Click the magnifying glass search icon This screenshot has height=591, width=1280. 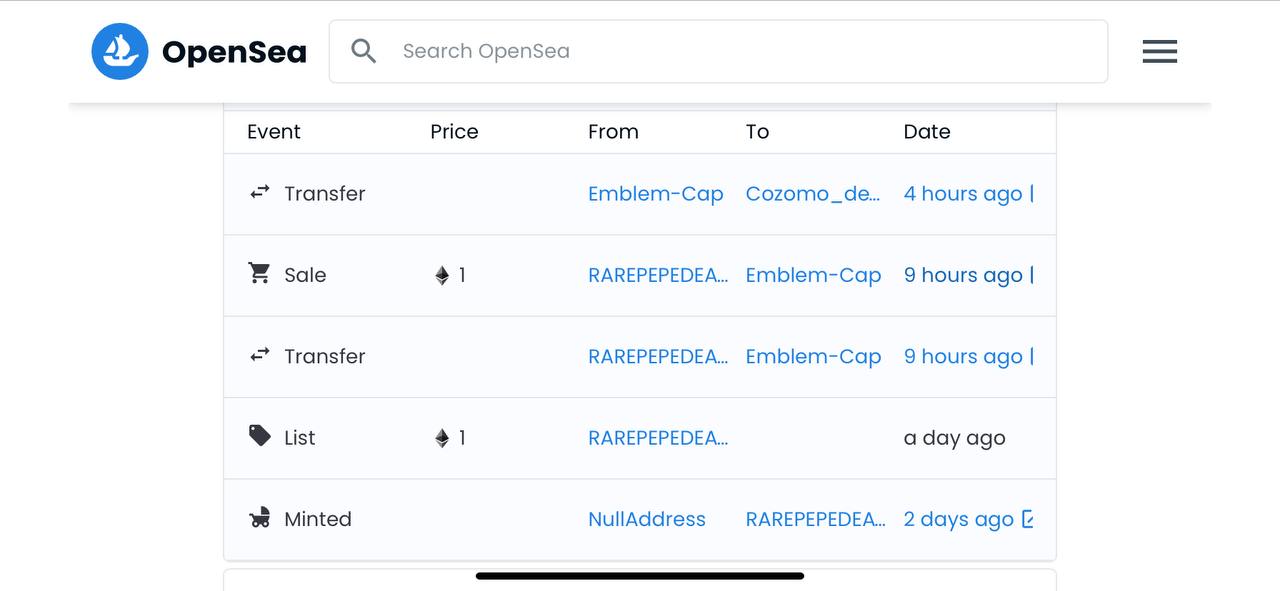pos(364,51)
